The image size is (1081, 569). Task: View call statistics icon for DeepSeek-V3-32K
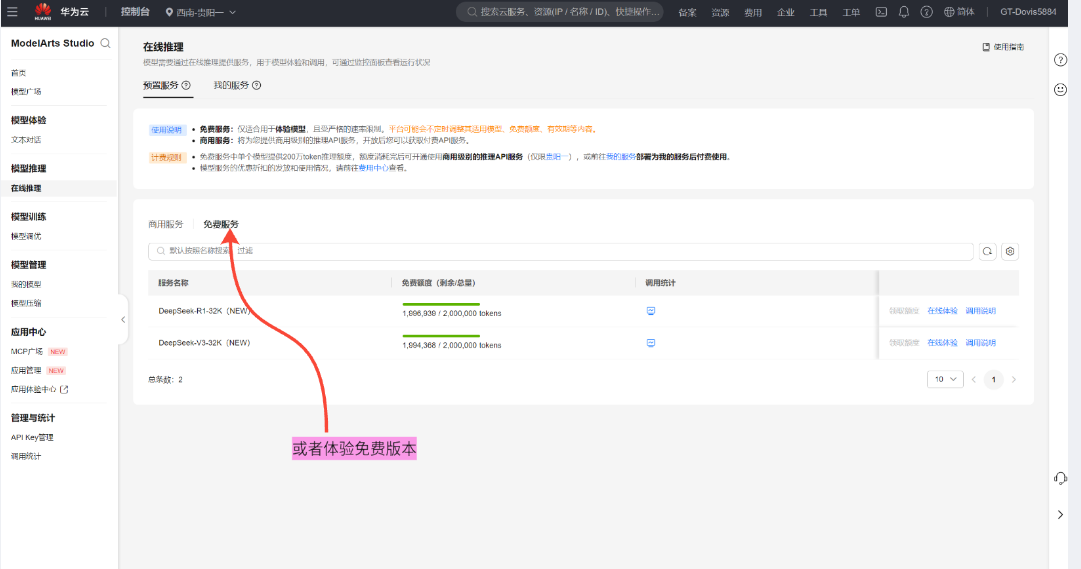point(650,343)
